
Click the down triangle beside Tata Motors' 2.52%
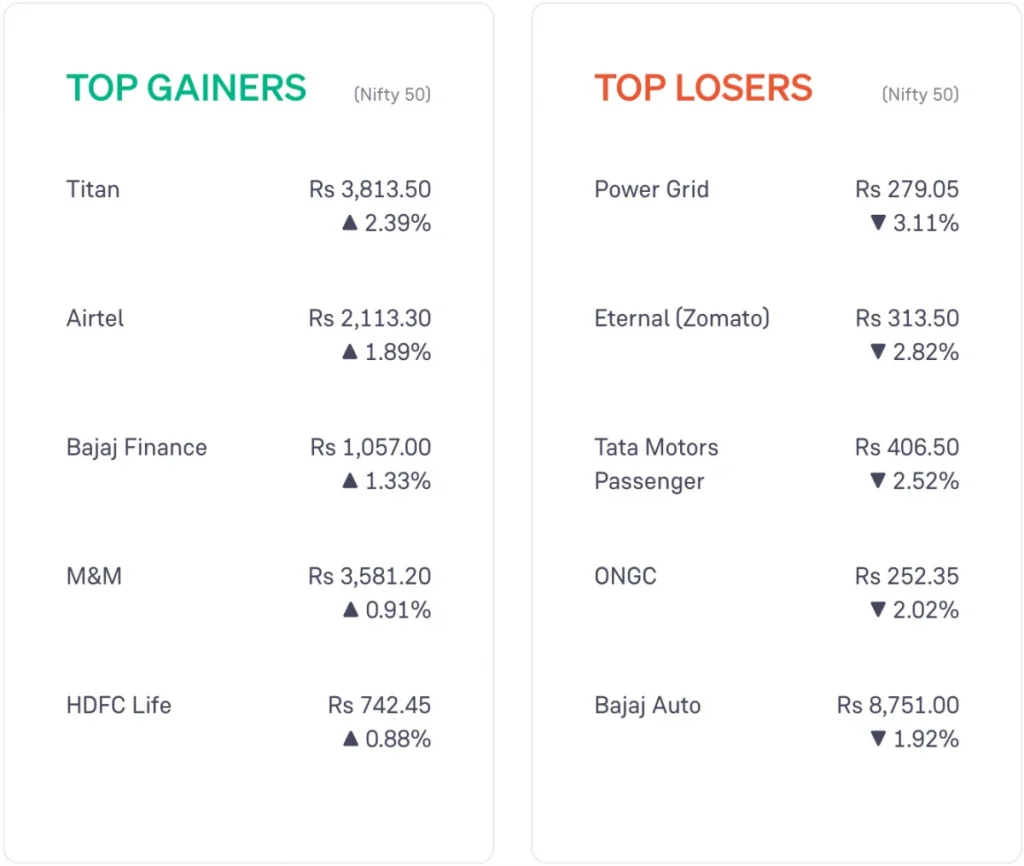point(878,481)
